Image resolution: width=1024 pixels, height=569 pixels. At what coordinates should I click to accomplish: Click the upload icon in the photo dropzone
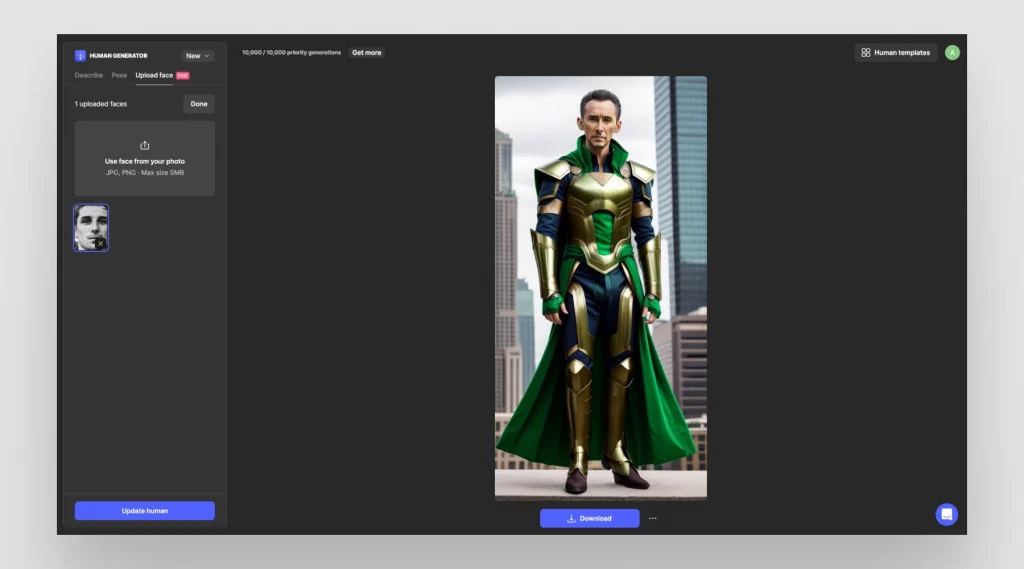tap(144, 145)
